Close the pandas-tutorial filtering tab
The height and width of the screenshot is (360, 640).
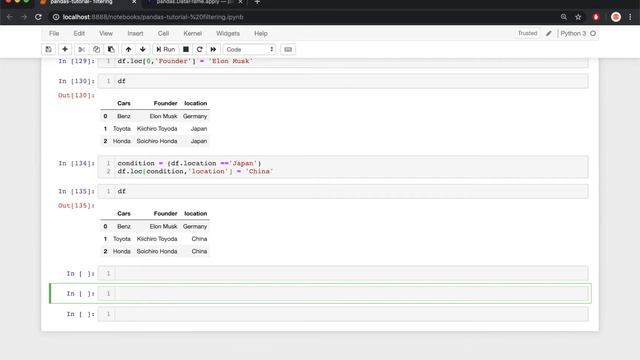[134, 2]
